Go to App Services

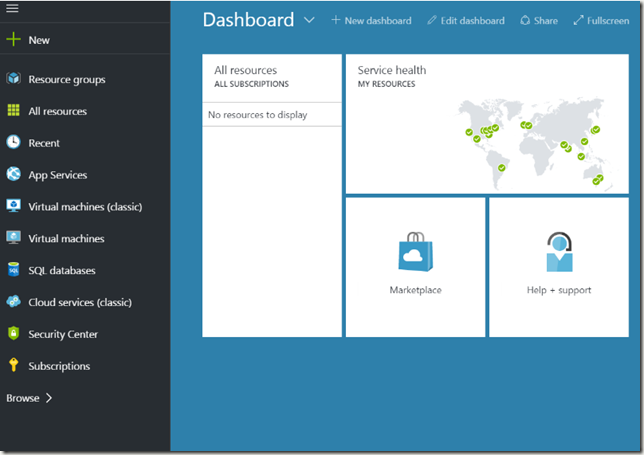click(x=58, y=175)
